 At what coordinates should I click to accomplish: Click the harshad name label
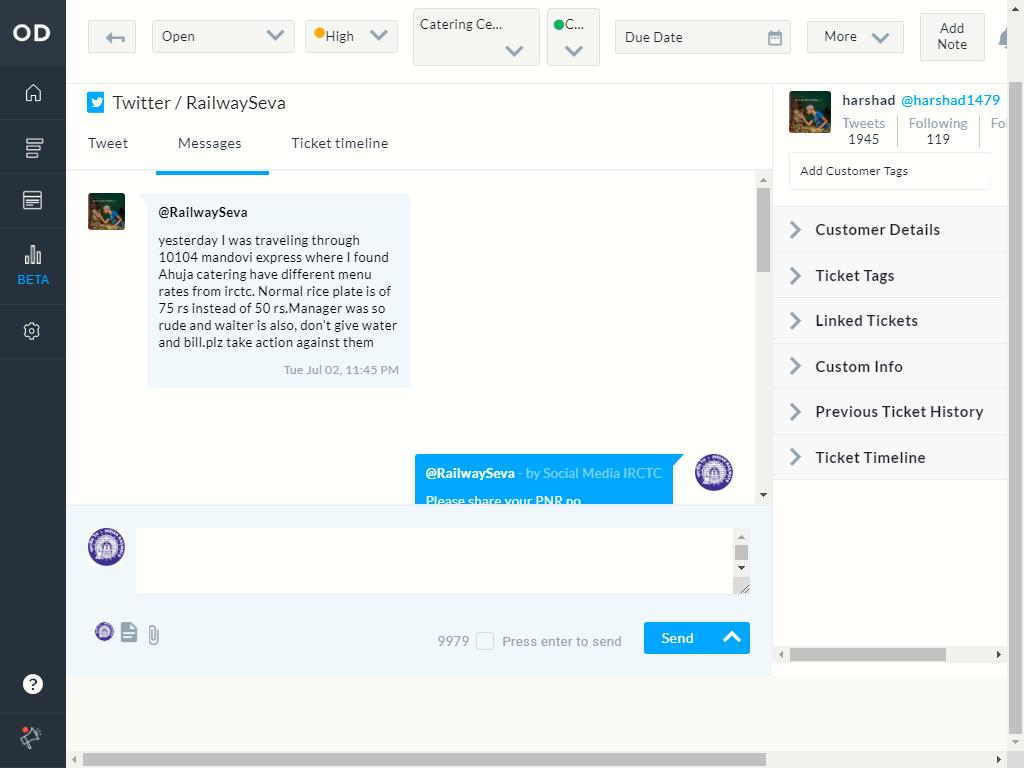[868, 100]
